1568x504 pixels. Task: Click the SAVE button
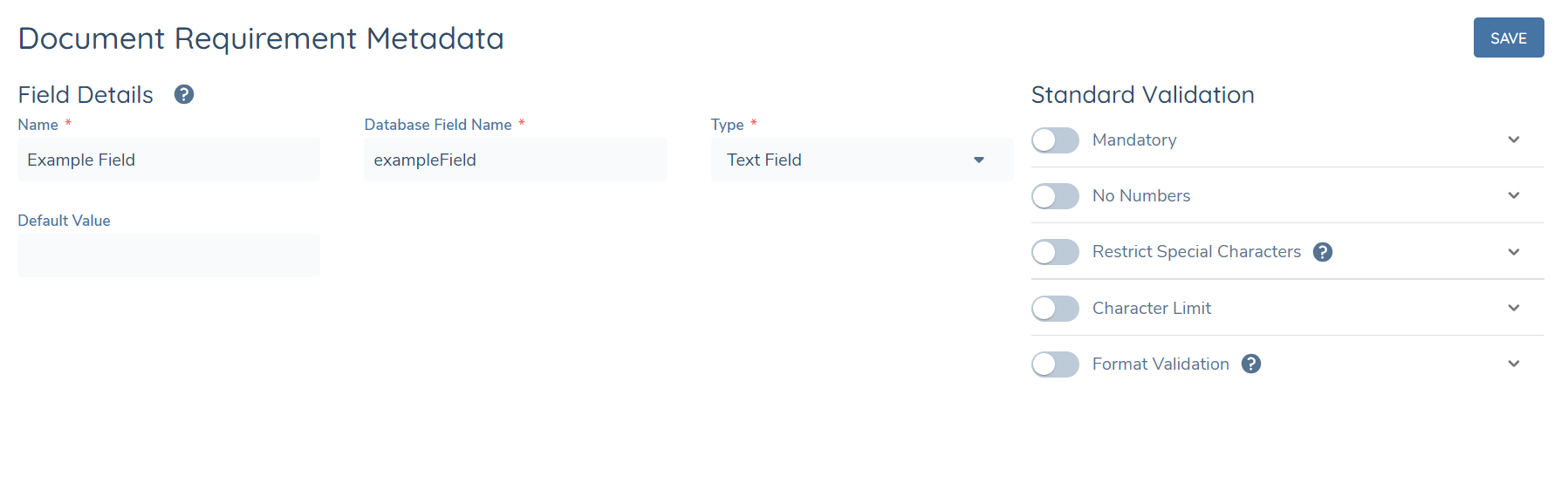click(1508, 37)
